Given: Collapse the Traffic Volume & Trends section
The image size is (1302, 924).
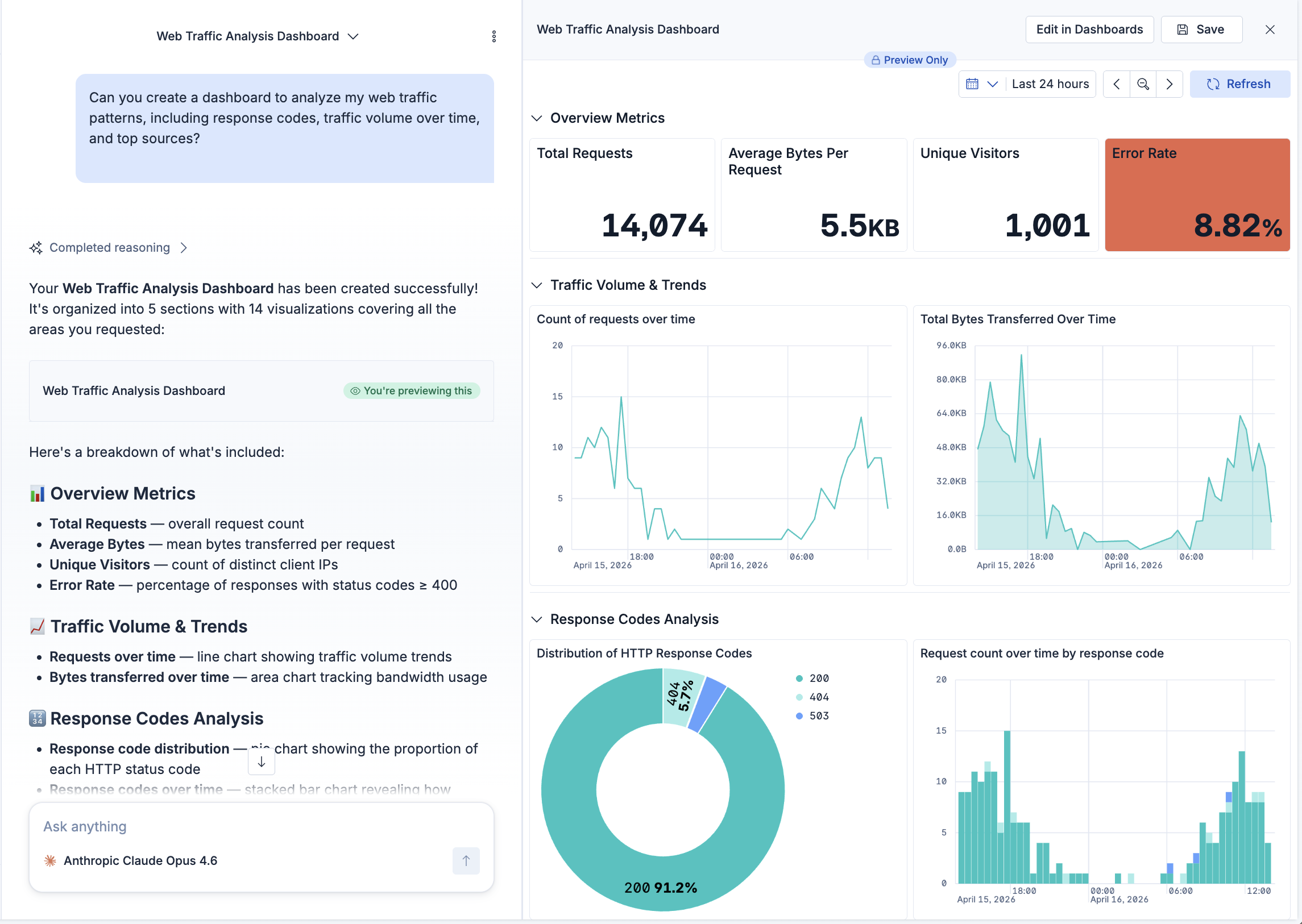Looking at the screenshot, I should click(537, 285).
